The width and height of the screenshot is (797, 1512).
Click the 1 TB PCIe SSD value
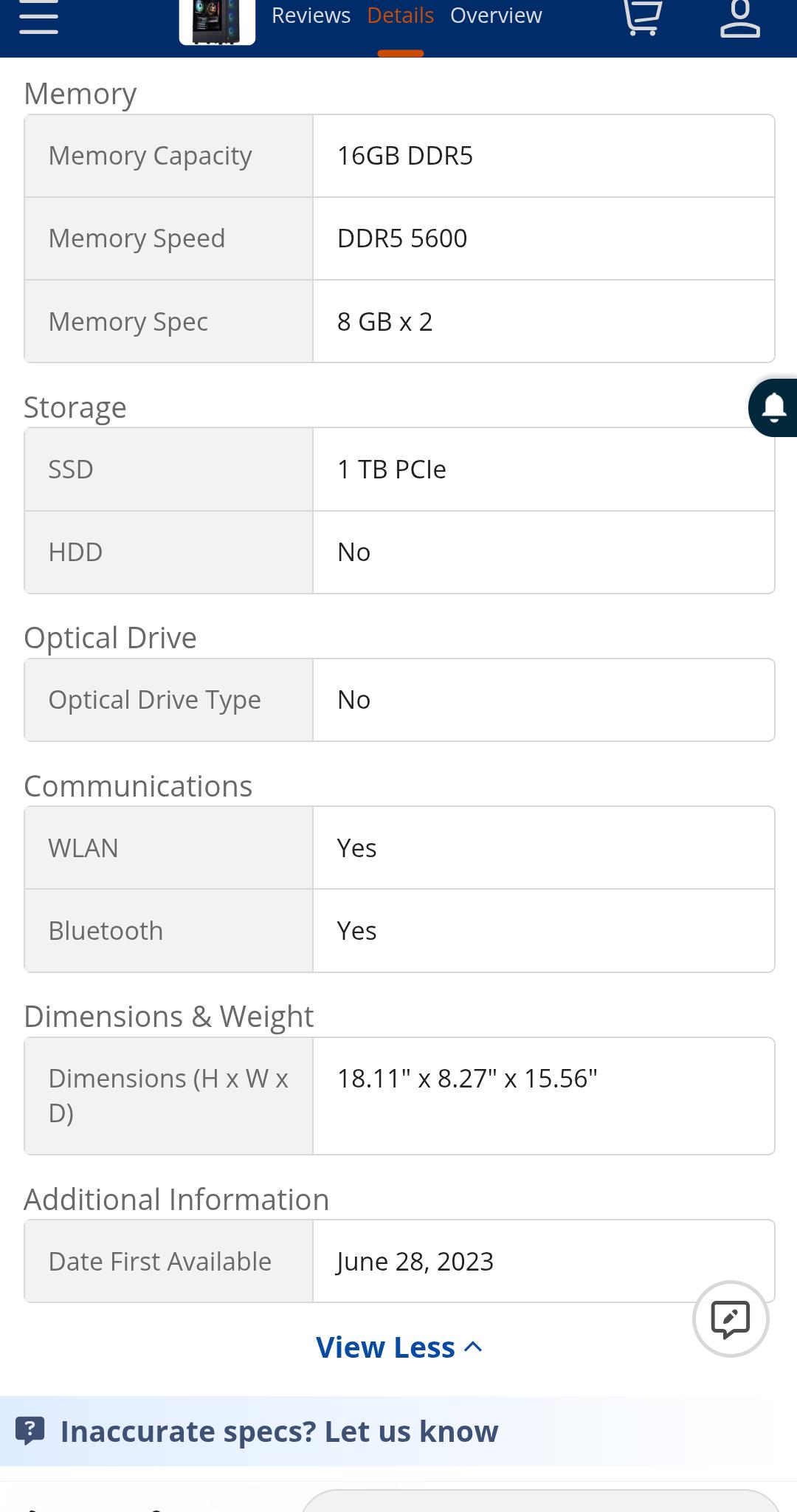pyautogui.click(x=392, y=470)
